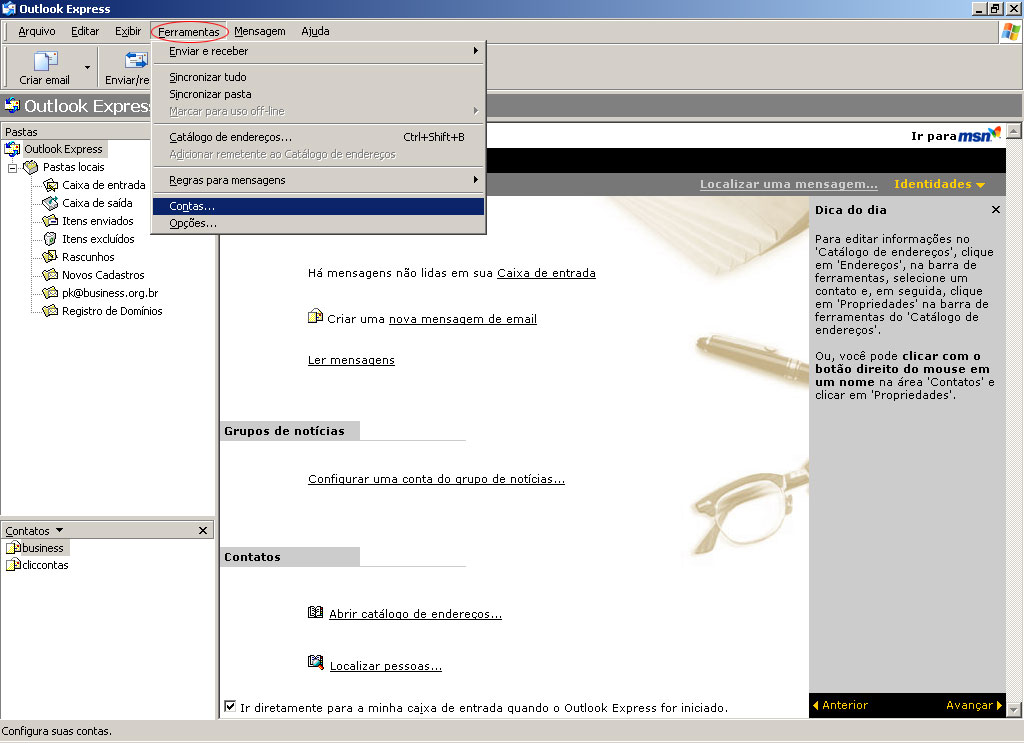Click the Windows flag logo in menu bar corner
This screenshot has width=1024, height=743.
click(1010, 31)
